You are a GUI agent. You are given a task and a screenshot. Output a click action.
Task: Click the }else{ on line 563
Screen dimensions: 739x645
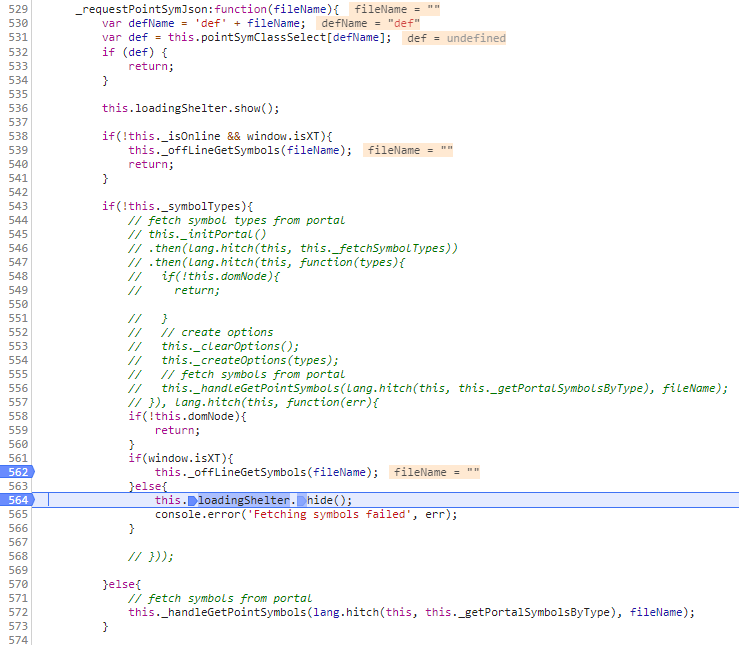(x=148, y=486)
